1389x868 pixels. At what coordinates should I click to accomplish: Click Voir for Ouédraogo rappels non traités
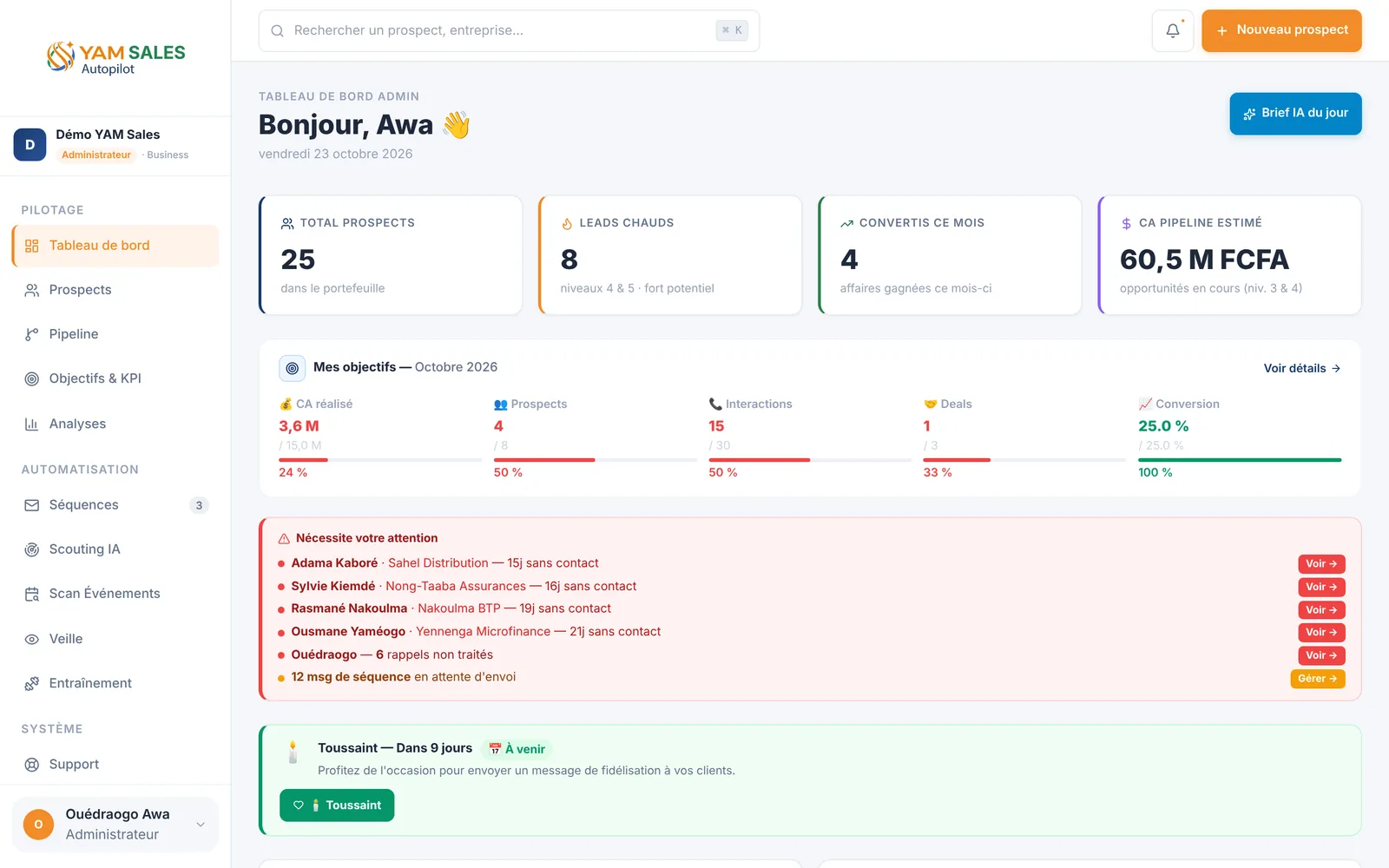(x=1321, y=656)
